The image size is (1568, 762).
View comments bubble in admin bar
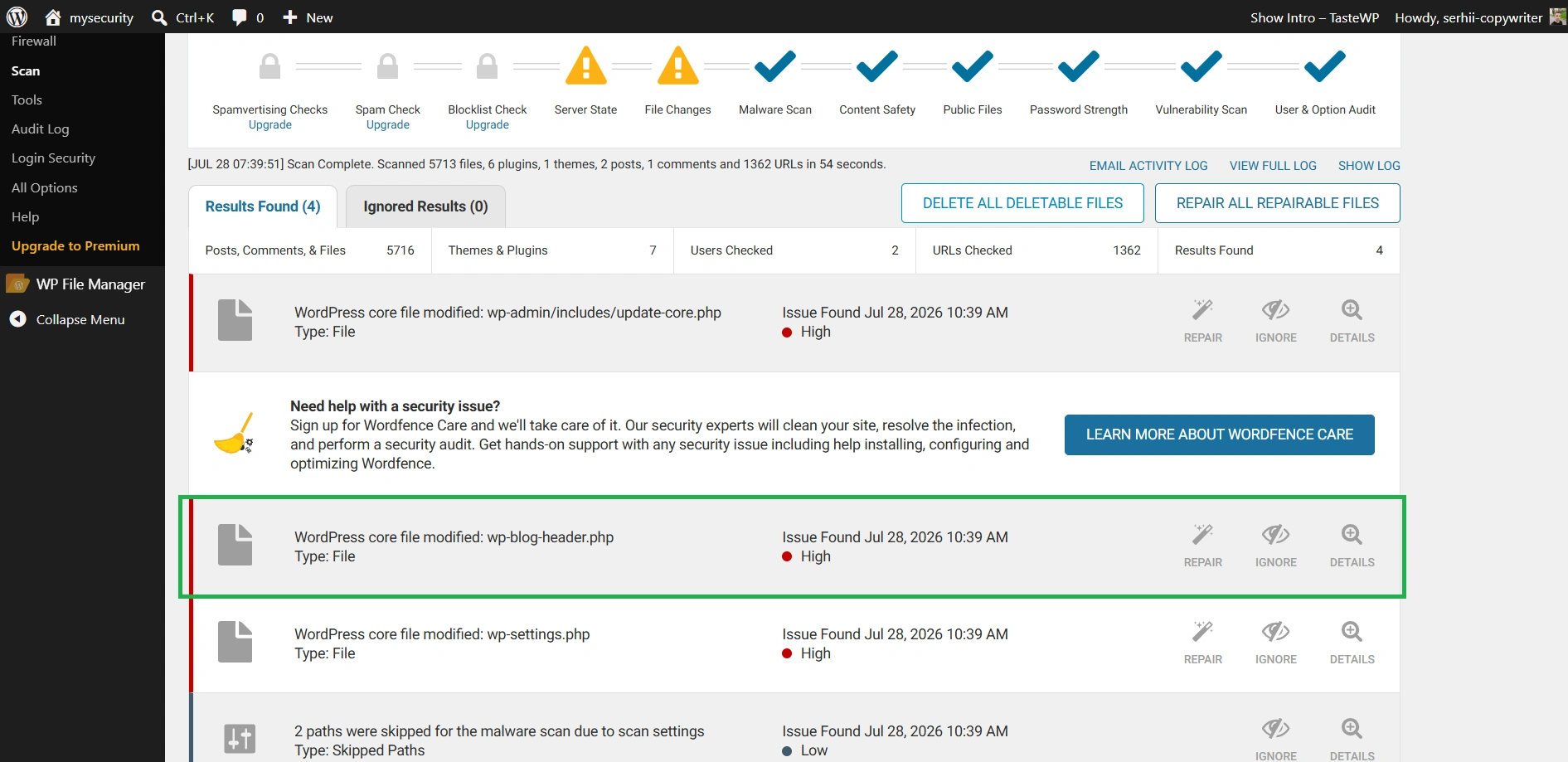point(247,17)
